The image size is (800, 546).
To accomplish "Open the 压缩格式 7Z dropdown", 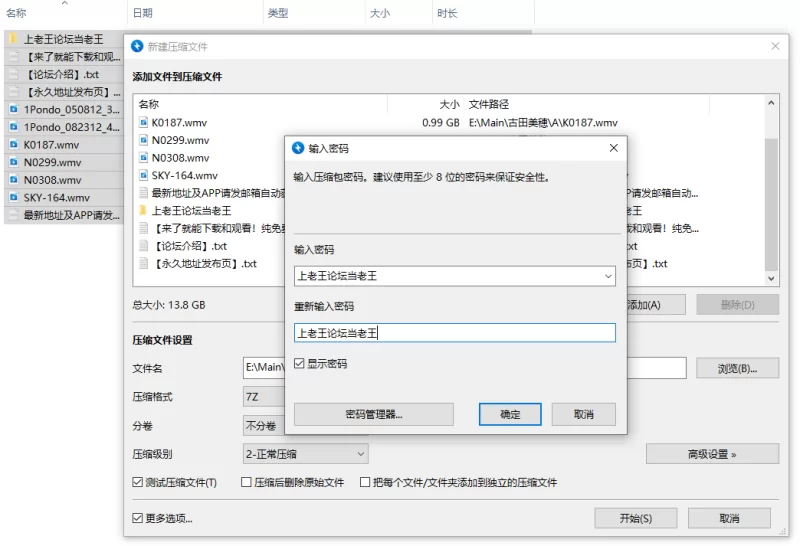I will 264,397.
